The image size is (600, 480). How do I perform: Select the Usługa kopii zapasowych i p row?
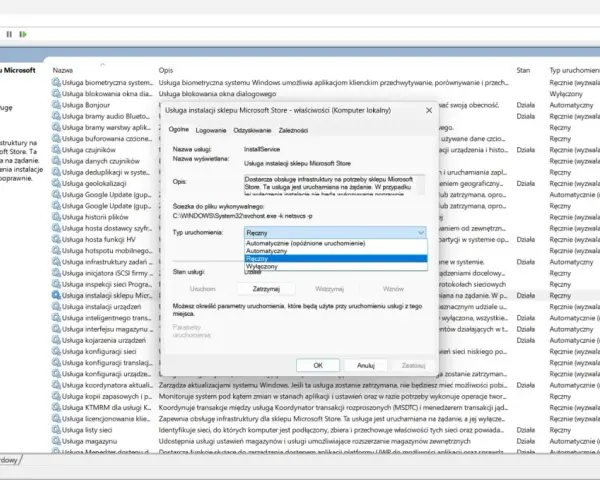(325, 397)
